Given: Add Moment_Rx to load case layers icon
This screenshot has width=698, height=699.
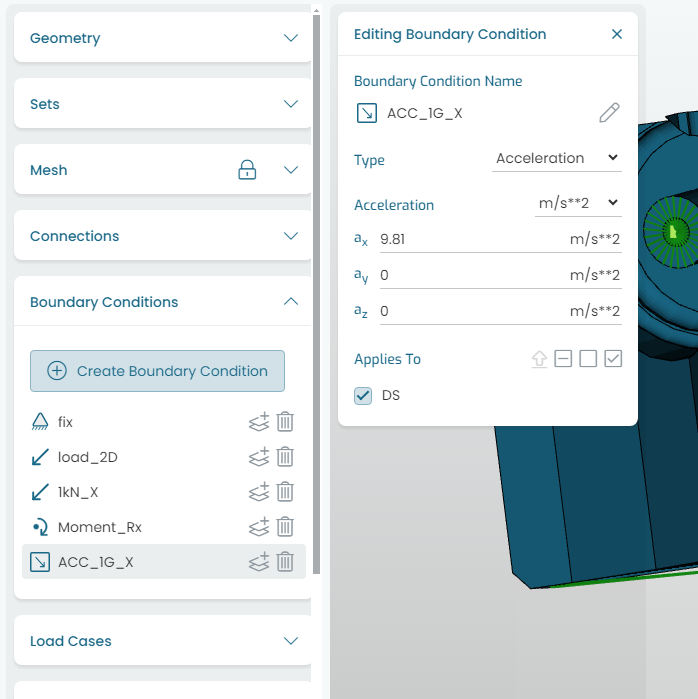Looking at the screenshot, I should tap(259, 527).
